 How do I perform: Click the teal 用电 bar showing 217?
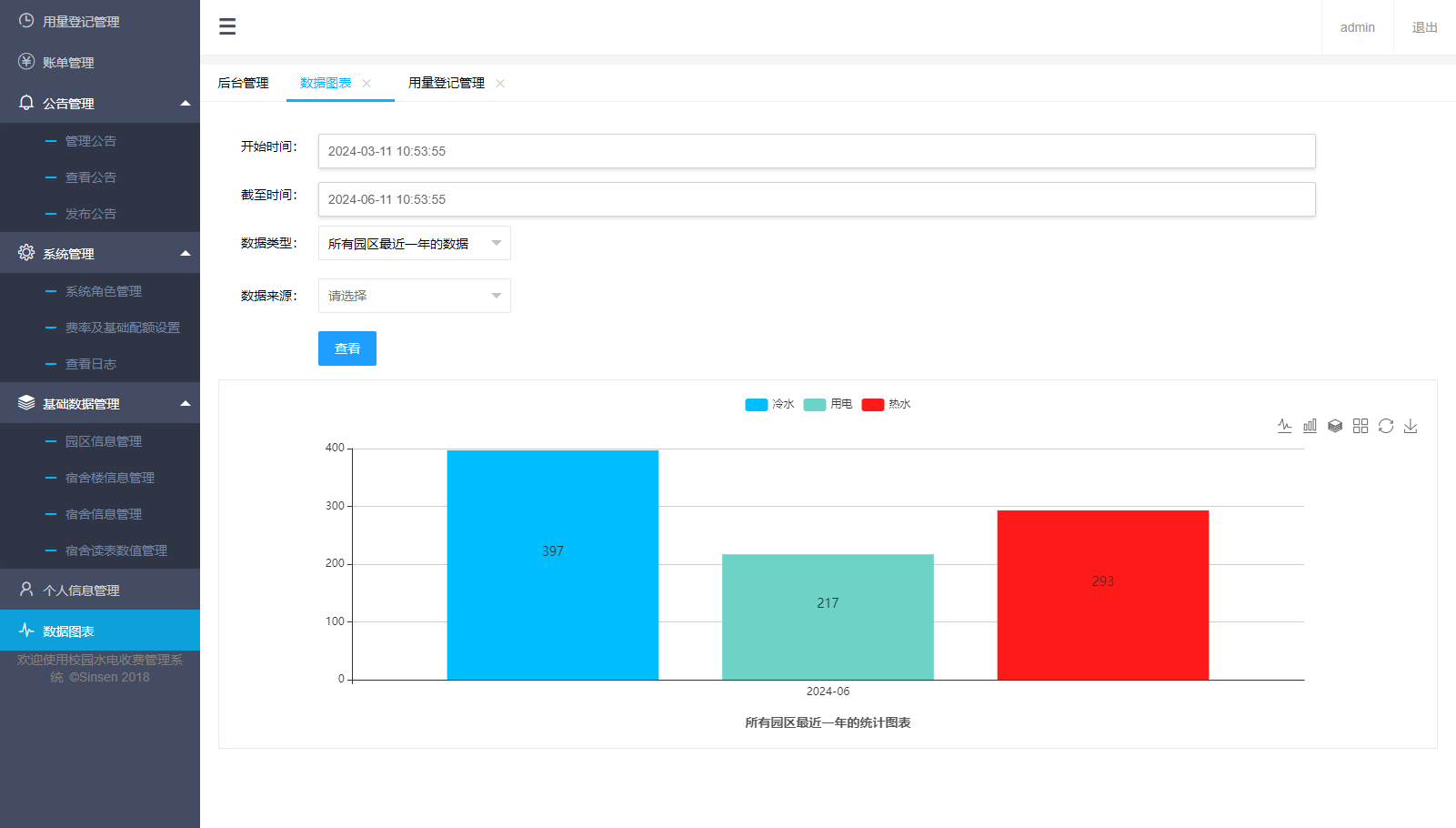828,617
